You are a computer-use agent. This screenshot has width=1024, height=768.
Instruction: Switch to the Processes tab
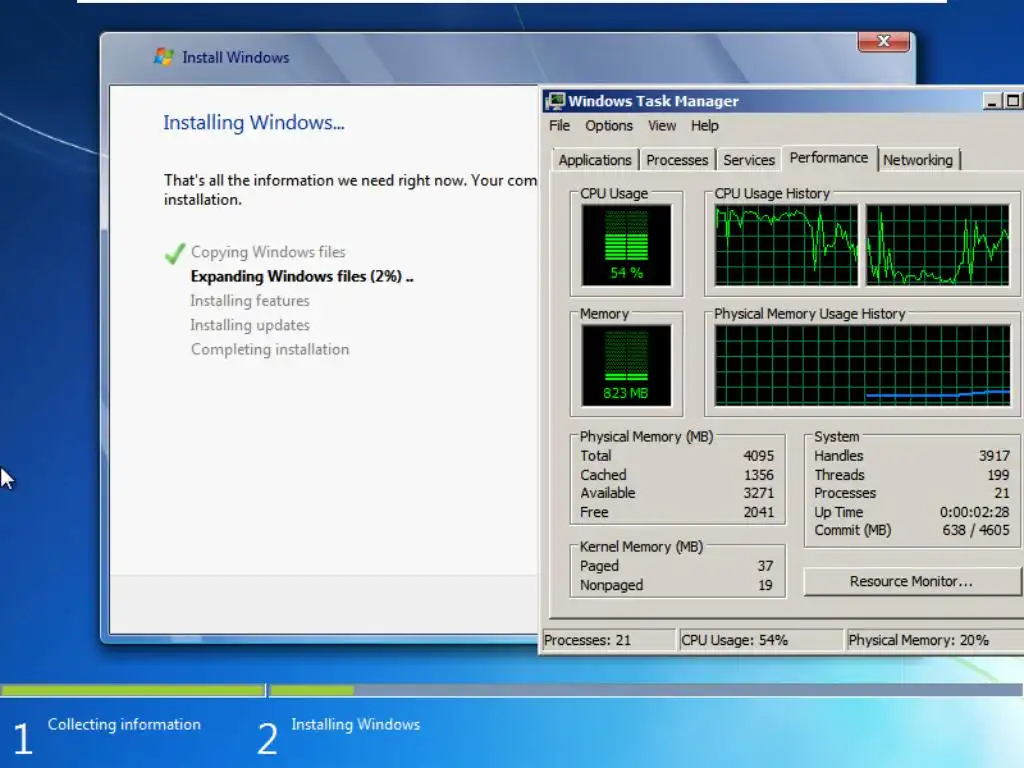(x=677, y=160)
